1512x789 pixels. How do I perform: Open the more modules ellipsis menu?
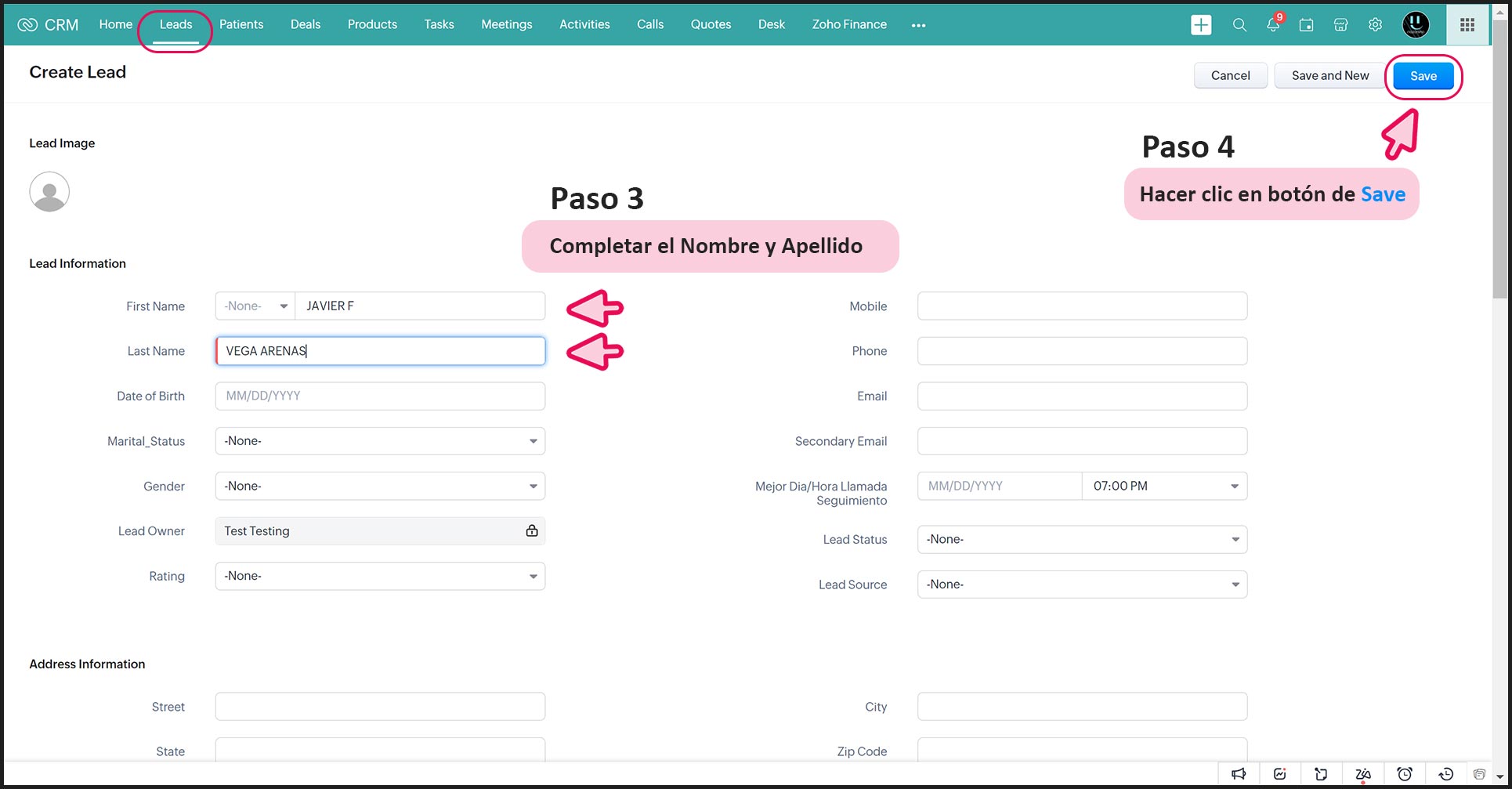918,25
